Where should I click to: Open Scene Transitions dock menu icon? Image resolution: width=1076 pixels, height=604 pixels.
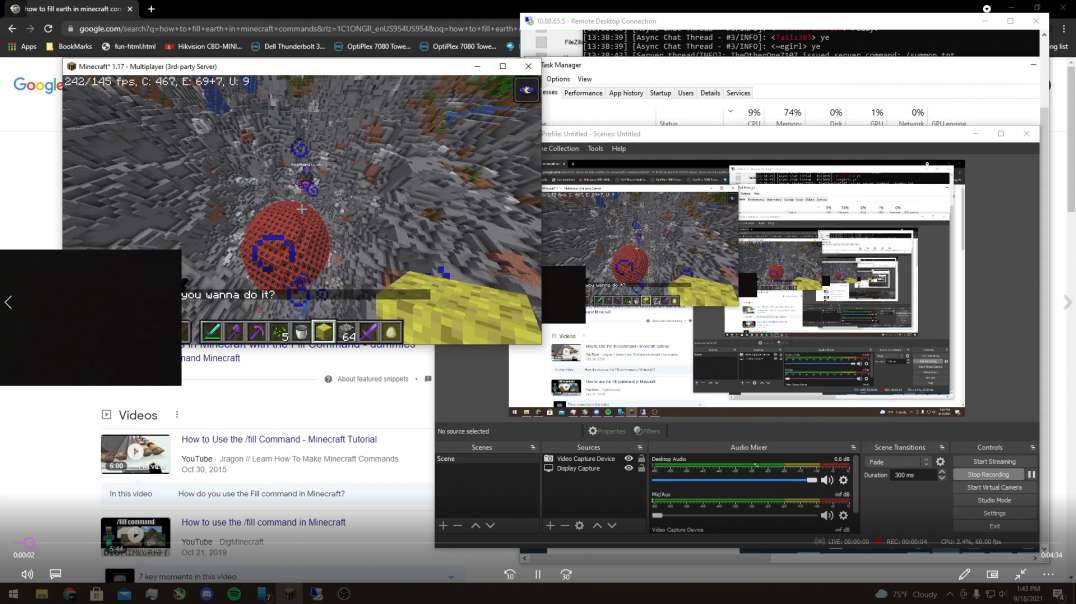point(942,448)
